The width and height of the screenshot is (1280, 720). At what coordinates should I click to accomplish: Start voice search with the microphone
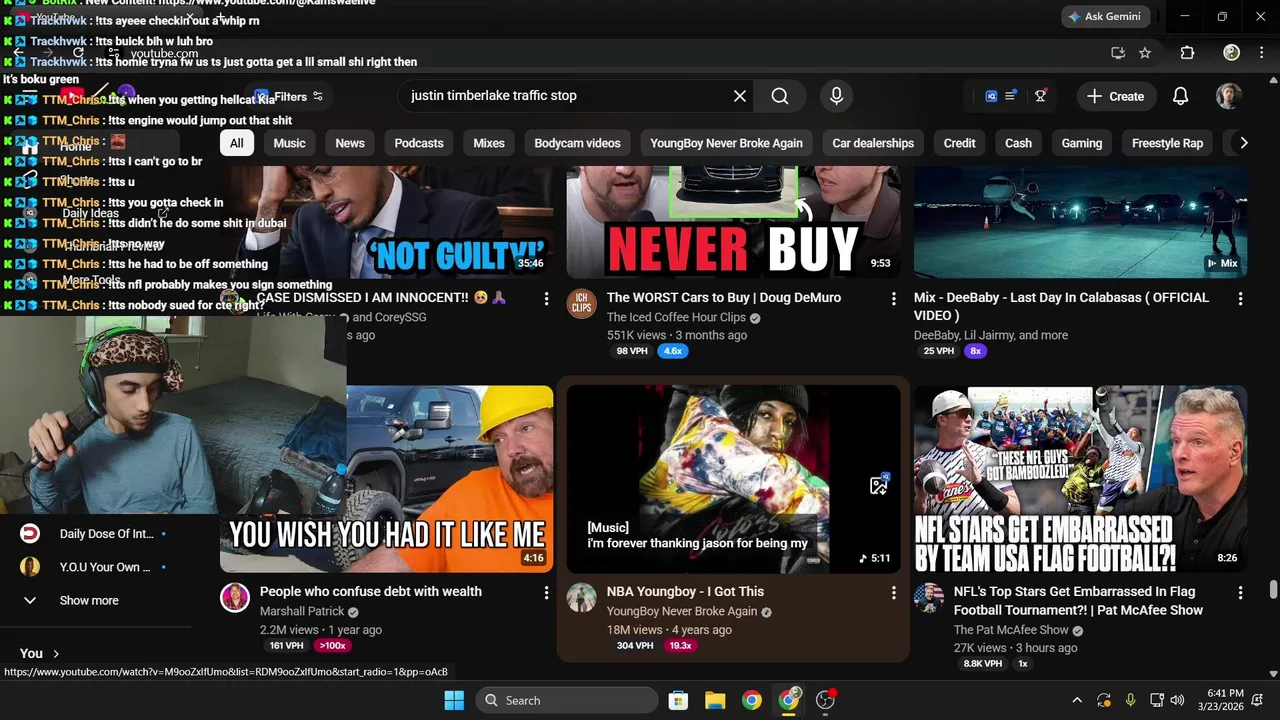[837, 96]
